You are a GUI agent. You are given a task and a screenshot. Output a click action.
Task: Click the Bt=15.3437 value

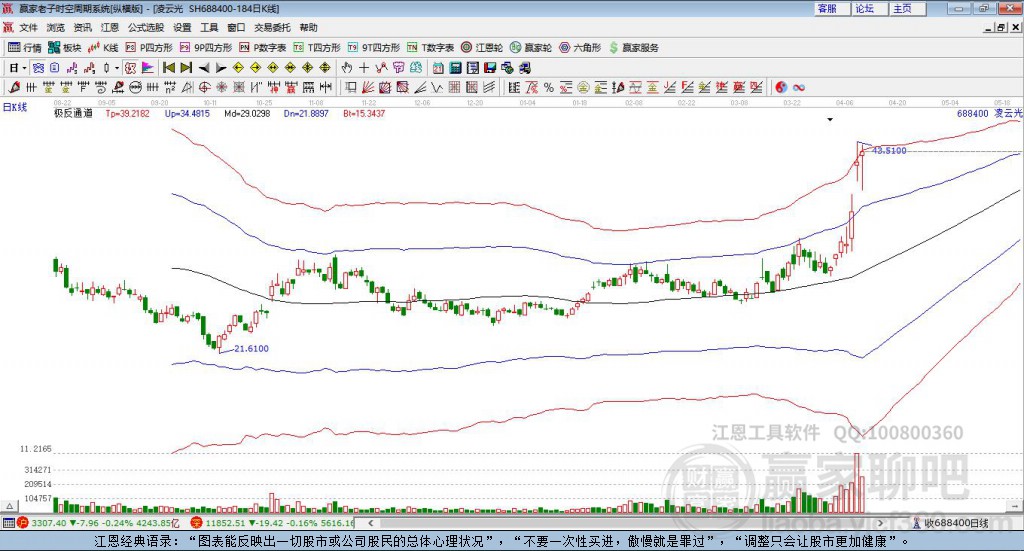(364, 114)
